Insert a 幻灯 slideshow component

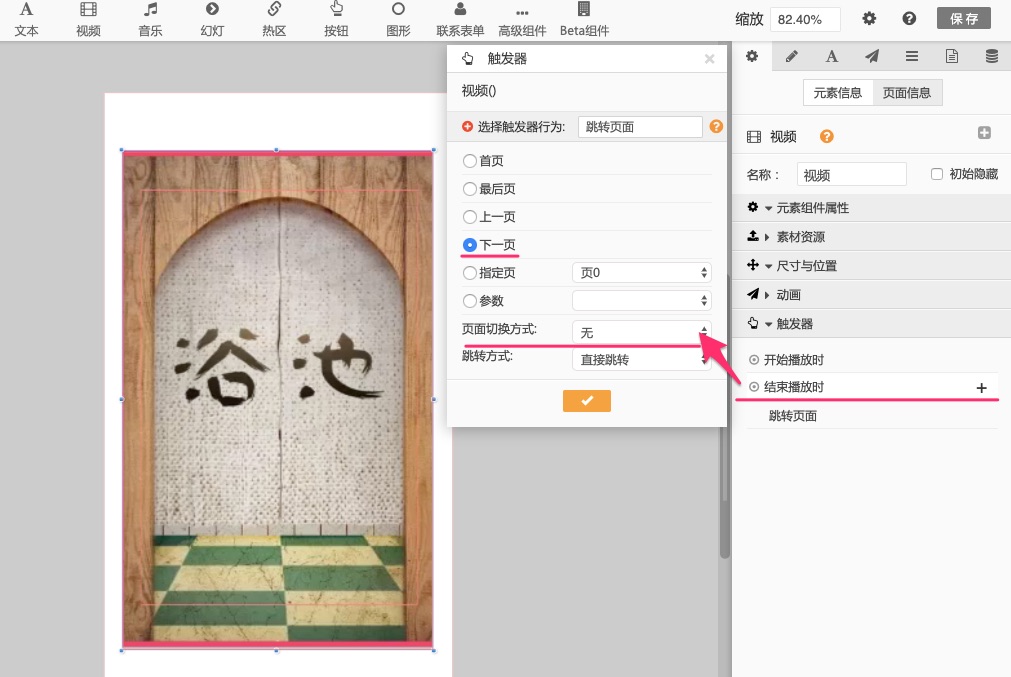(212, 19)
